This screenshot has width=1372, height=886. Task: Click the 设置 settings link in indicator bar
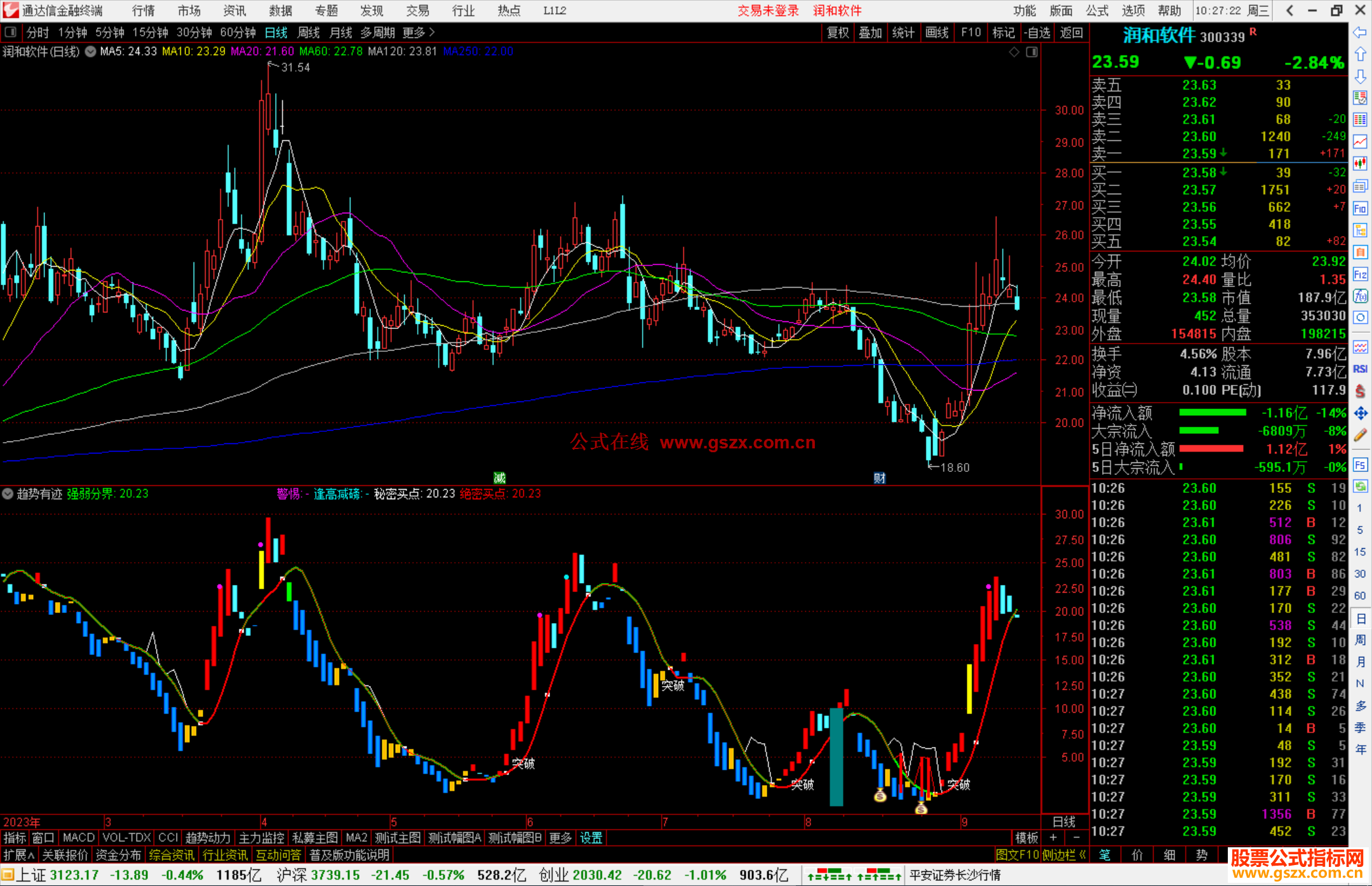coord(591,838)
